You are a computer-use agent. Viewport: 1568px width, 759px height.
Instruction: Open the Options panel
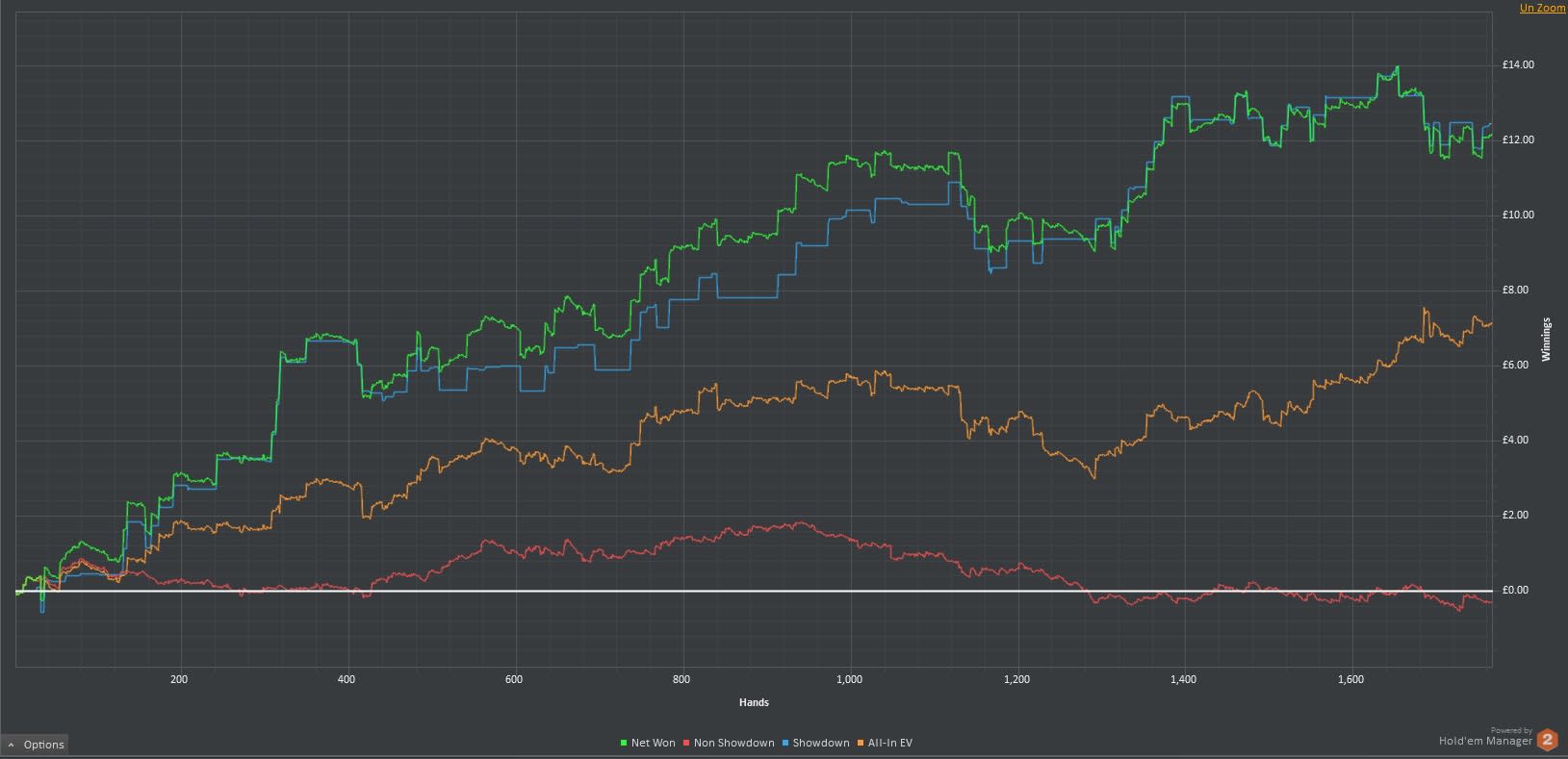click(x=35, y=745)
